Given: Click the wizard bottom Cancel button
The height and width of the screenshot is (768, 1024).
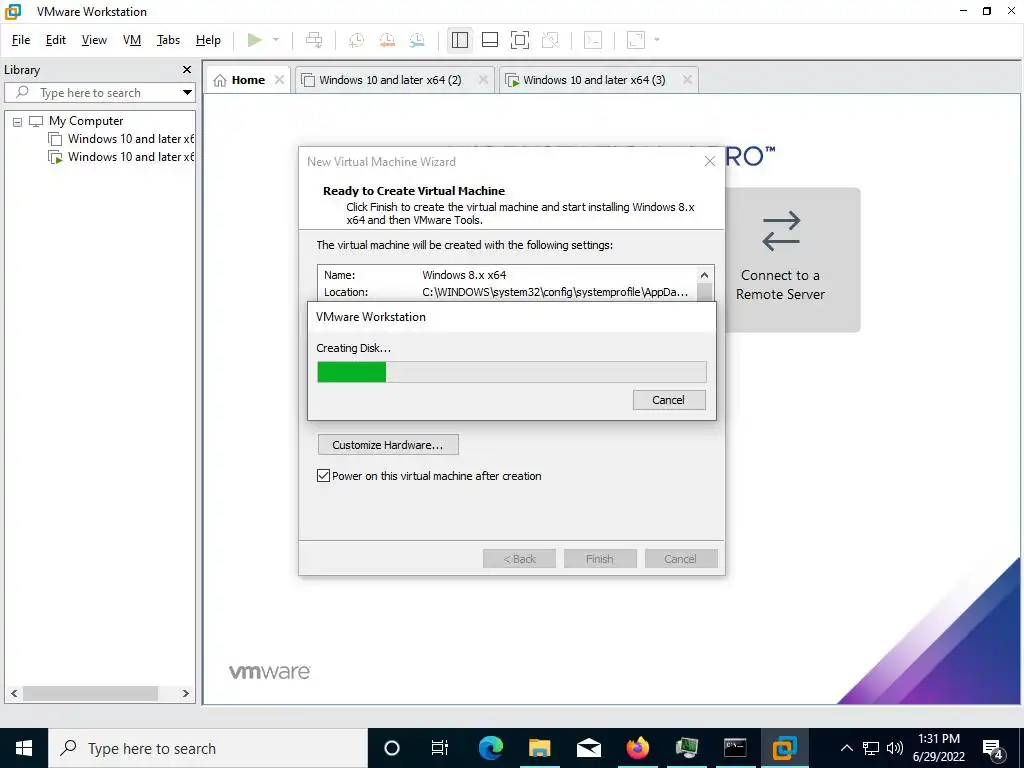Looking at the screenshot, I should [680, 559].
